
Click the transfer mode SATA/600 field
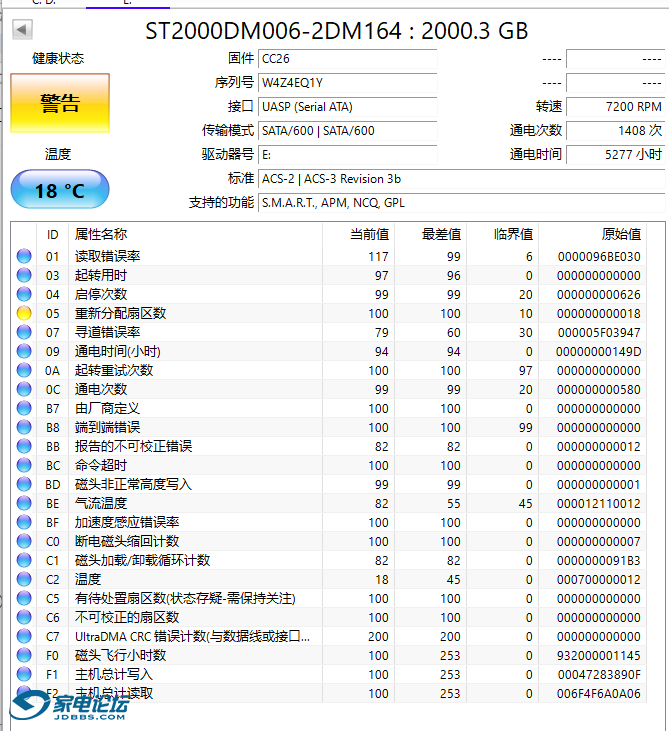click(x=347, y=131)
